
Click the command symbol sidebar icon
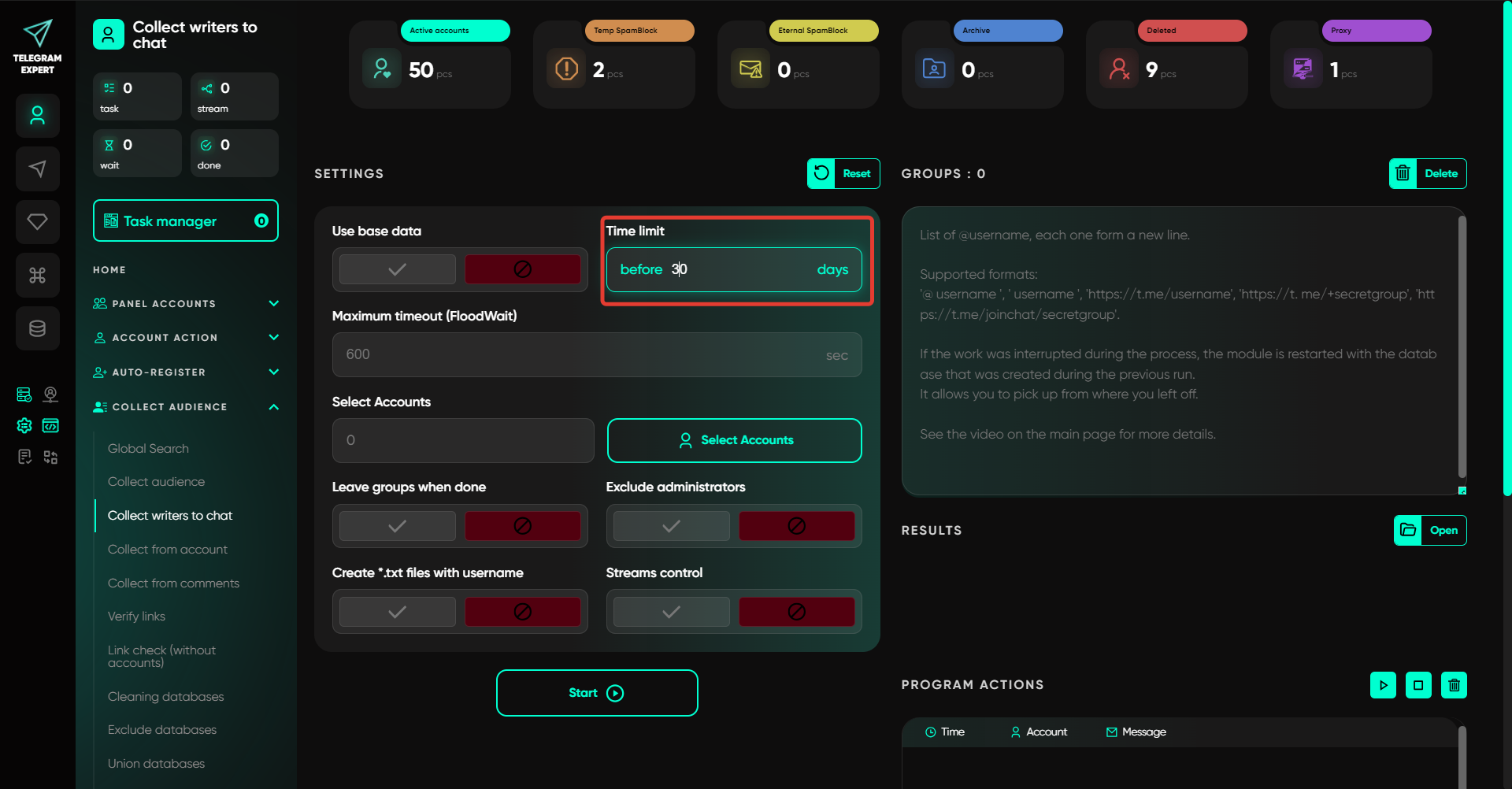(x=37, y=275)
